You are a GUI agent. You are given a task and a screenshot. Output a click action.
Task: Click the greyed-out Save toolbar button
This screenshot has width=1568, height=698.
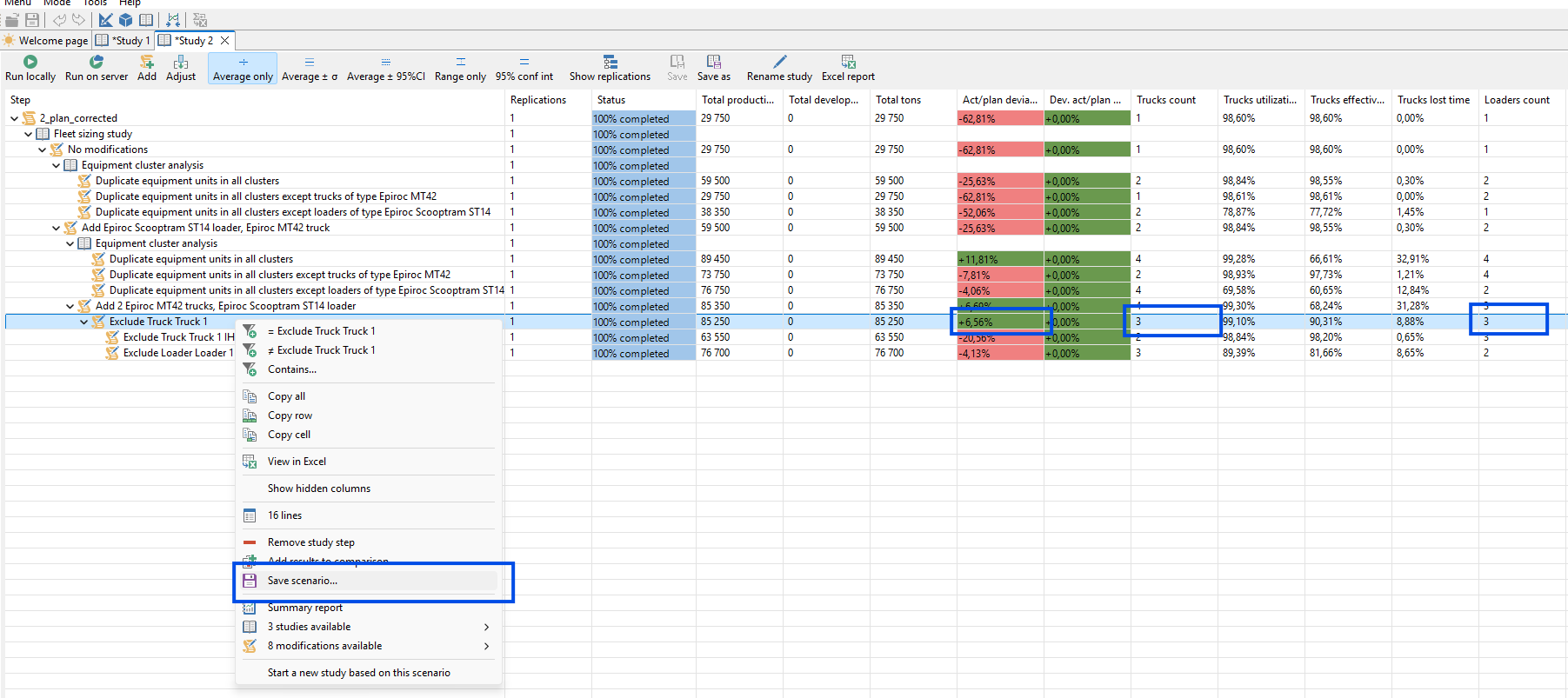pyautogui.click(x=677, y=69)
